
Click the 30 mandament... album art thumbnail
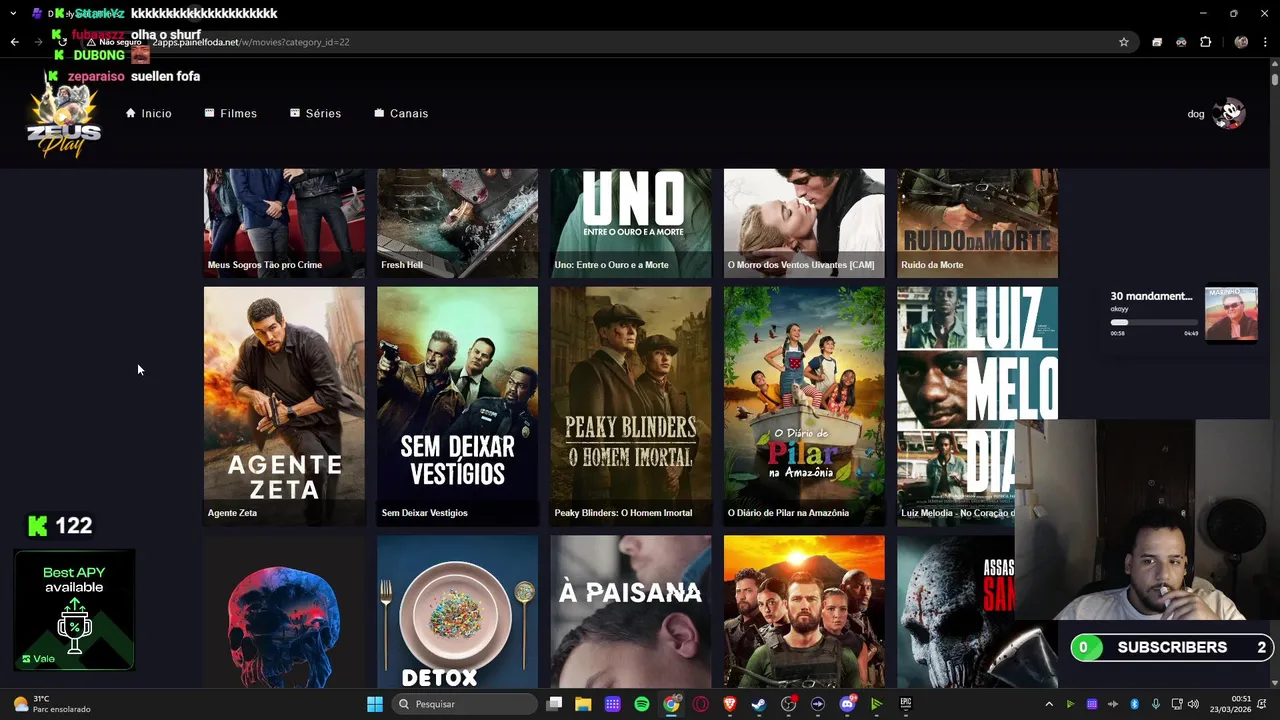(1231, 313)
